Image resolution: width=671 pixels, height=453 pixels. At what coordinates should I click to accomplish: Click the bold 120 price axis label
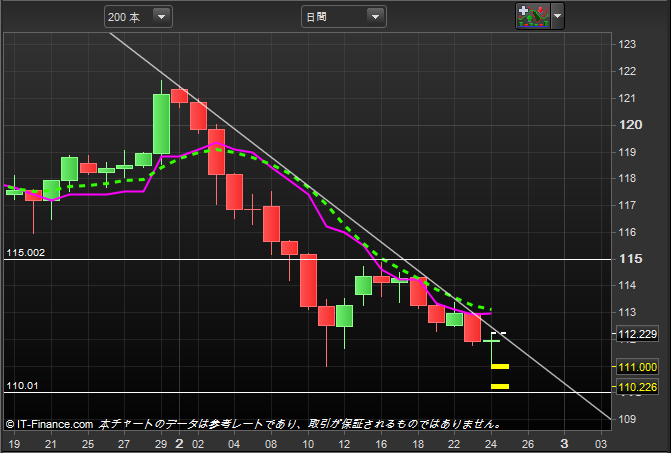point(630,125)
